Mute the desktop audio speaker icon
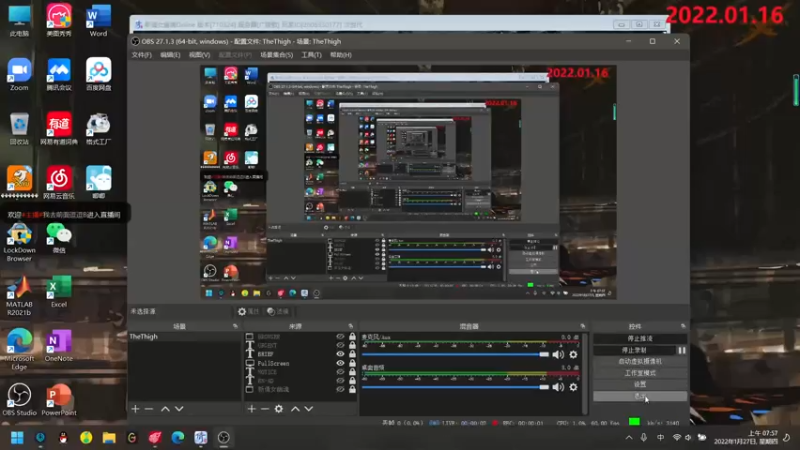Screen dimensions: 800x450 point(558,387)
